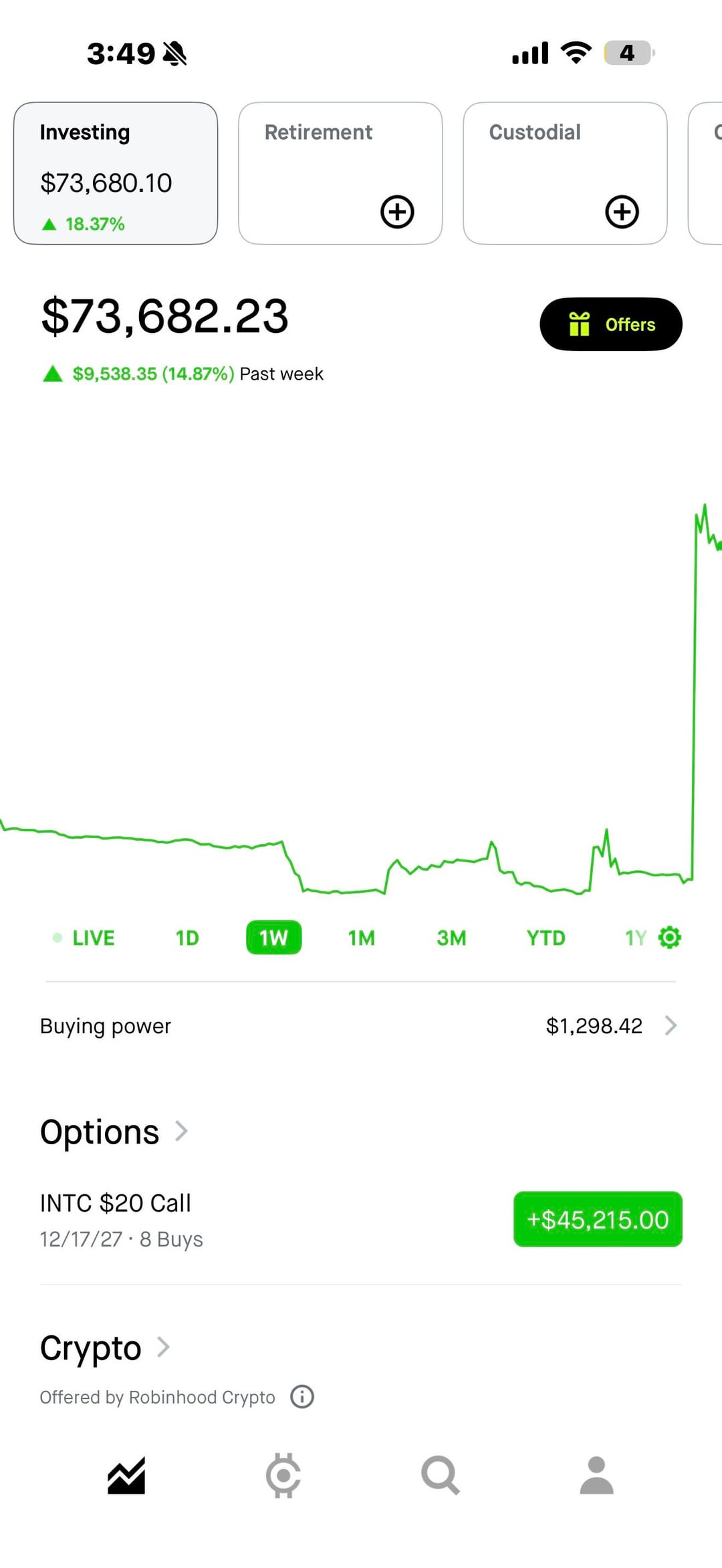Screen dimensions: 722x1568
Task: Expand the Crypto section chevron
Action: (163, 1347)
